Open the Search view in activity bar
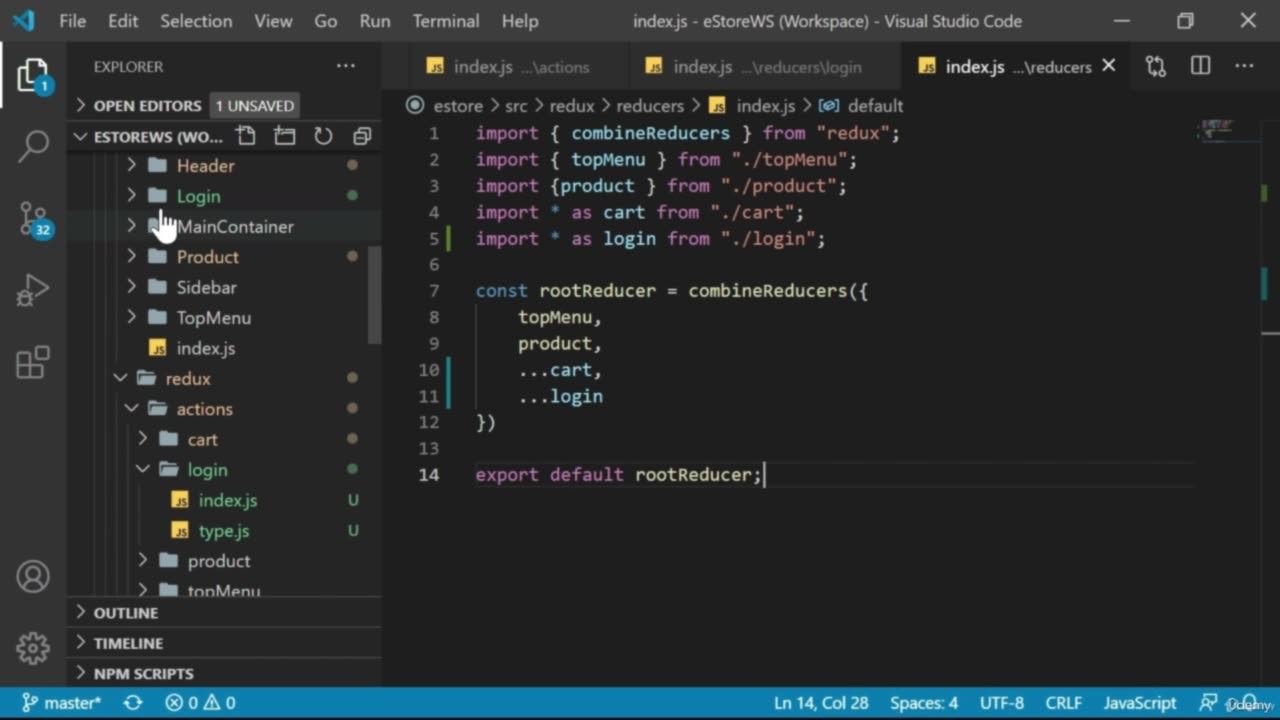The width and height of the screenshot is (1280, 720). point(33,146)
